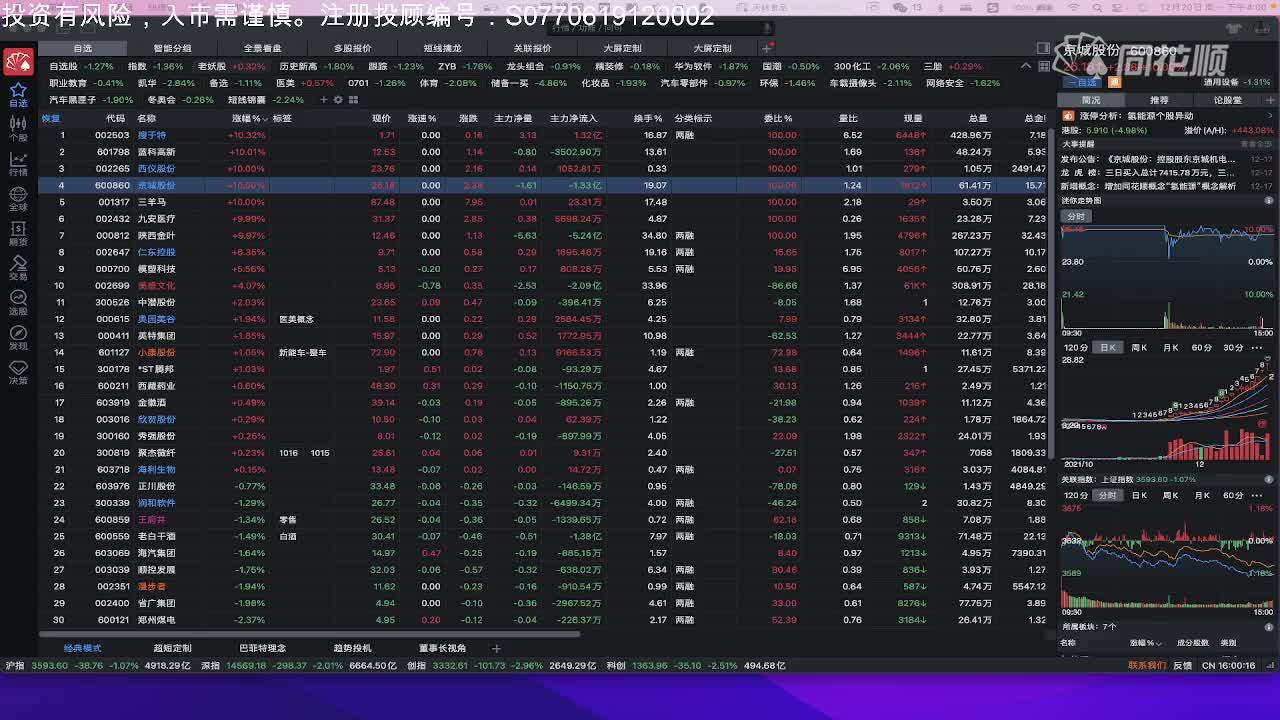Select row 小康股份 601127
The height and width of the screenshot is (720, 1280).
point(542,352)
